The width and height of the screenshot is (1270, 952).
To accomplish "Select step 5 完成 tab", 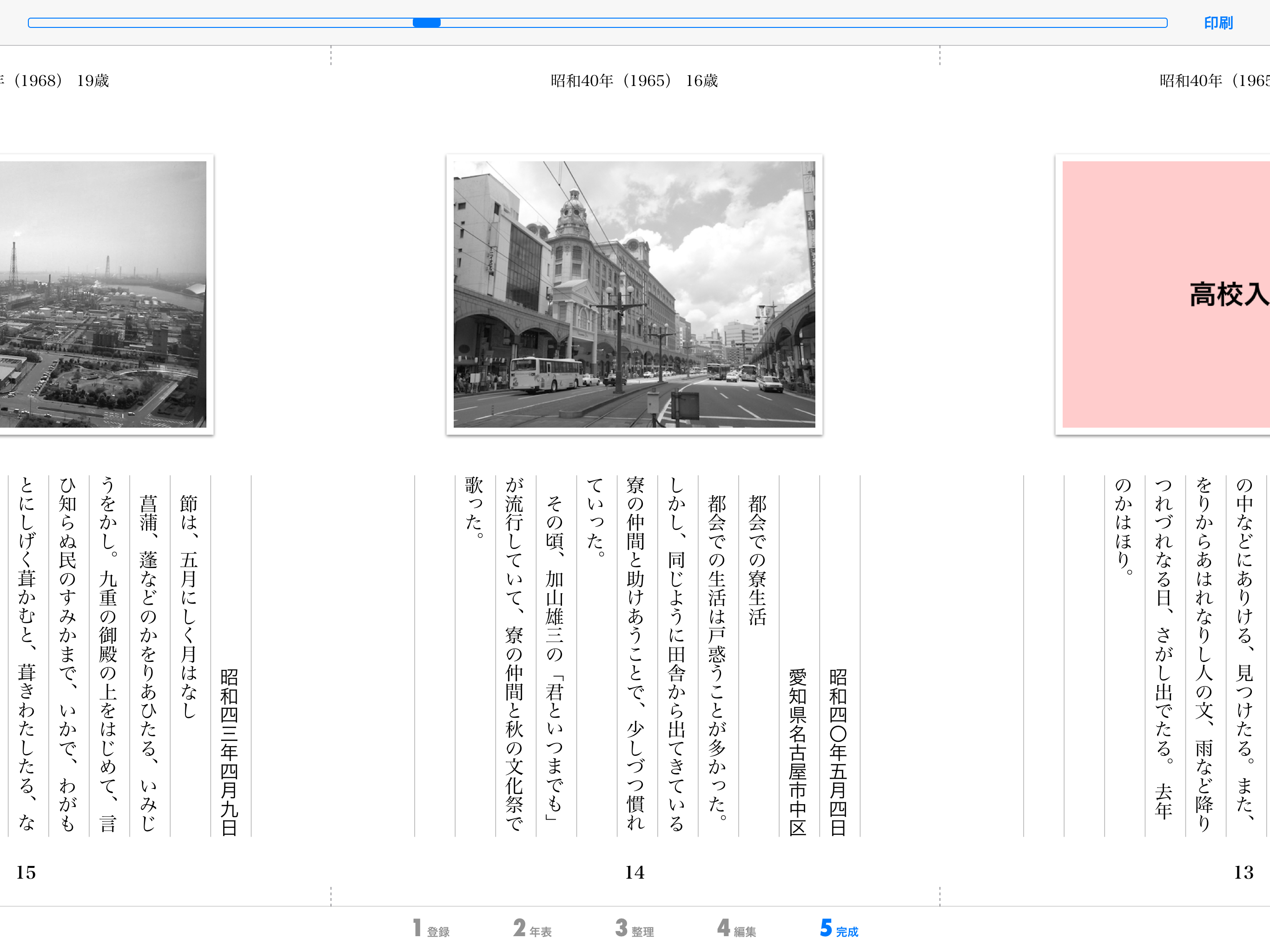I will point(840,928).
